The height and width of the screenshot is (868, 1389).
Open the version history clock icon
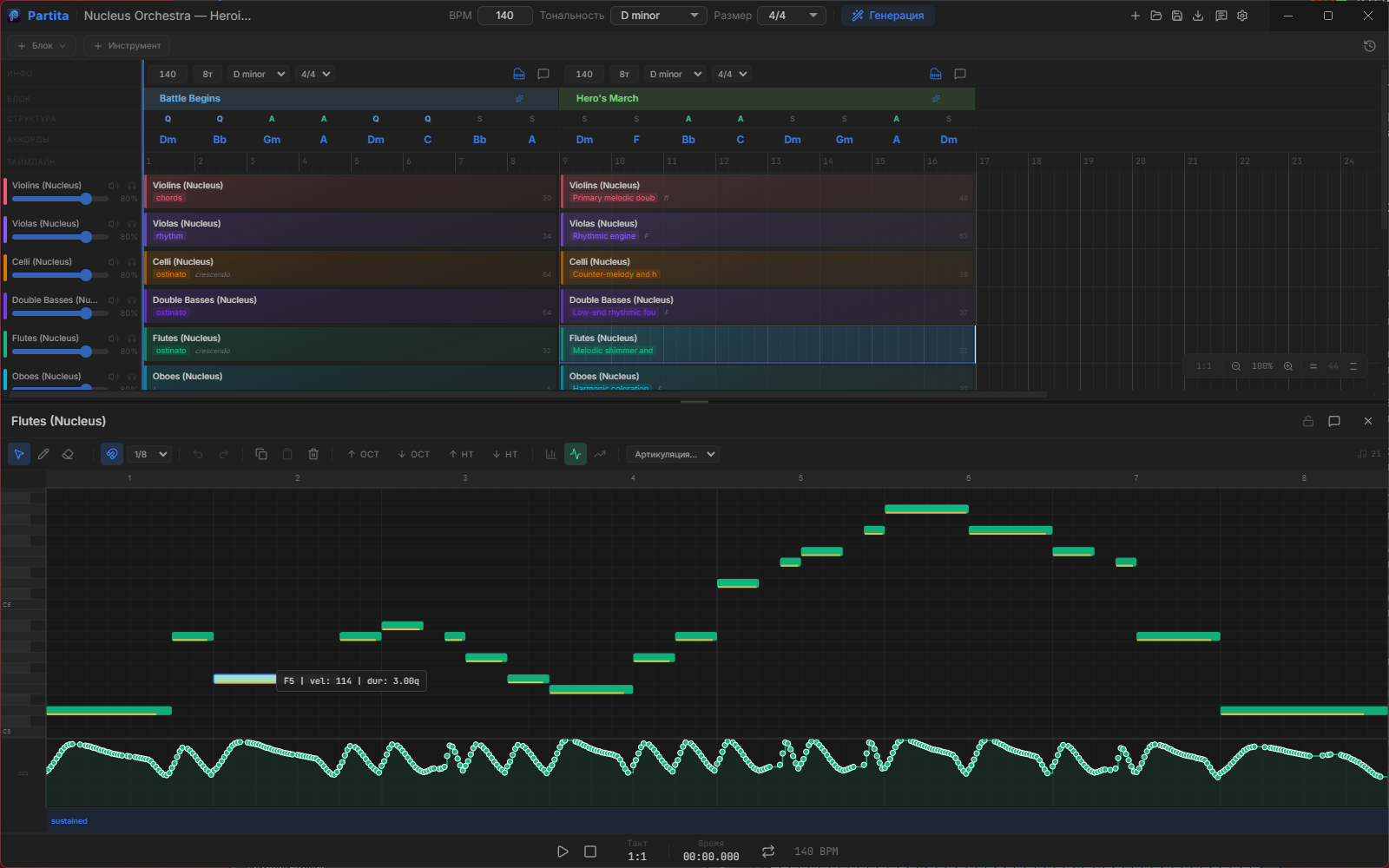pyautogui.click(x=1369, y=46)
